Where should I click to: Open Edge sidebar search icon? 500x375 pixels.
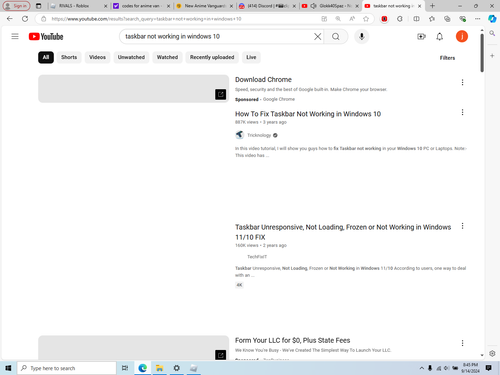point(492,33)
